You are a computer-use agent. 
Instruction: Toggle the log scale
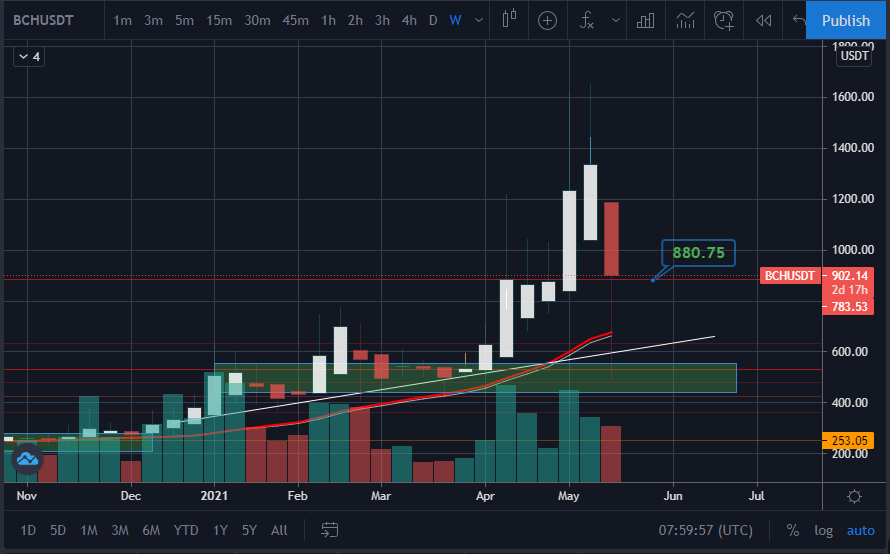coord(824,531)
